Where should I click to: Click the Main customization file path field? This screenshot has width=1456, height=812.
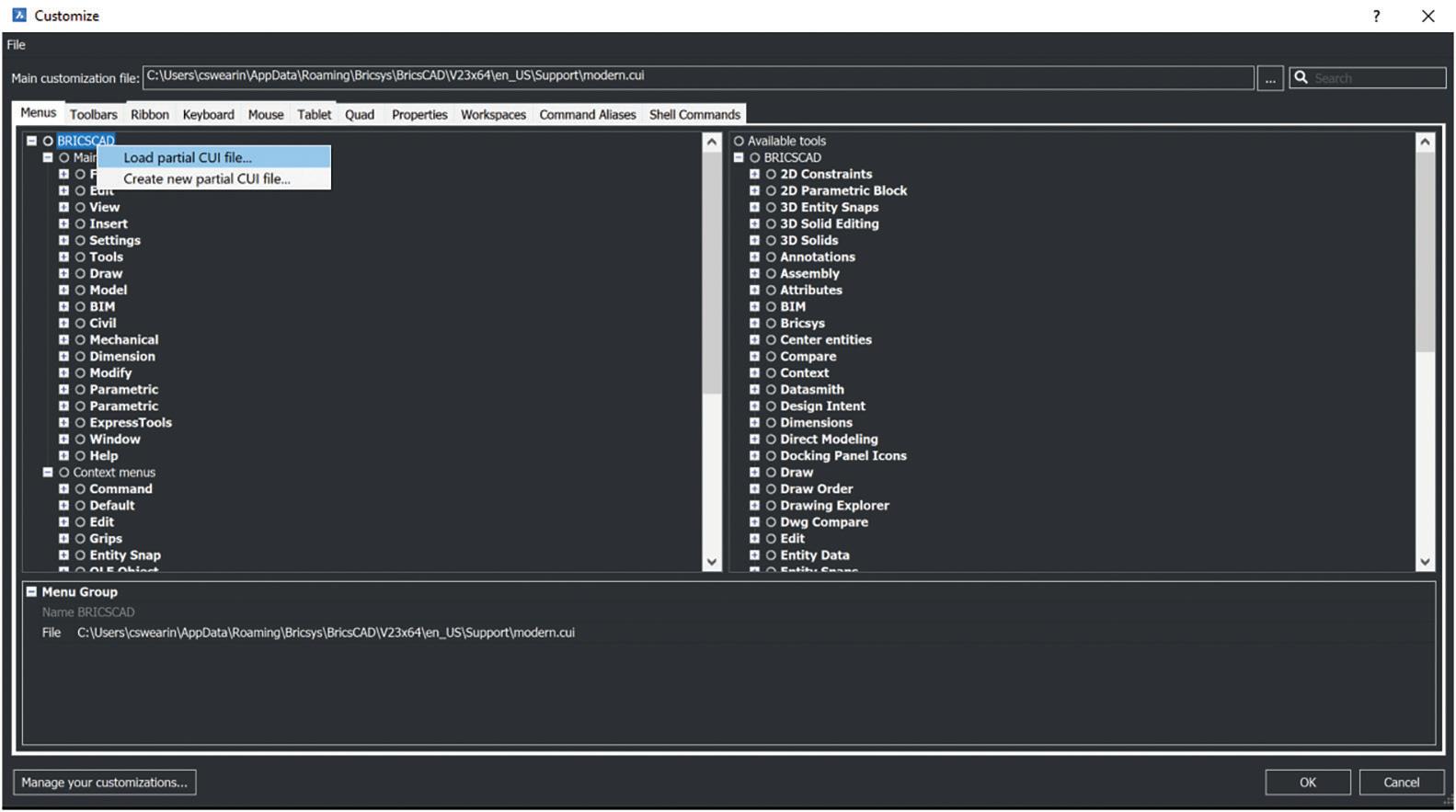pyautogui.click(x=698, y=77)
